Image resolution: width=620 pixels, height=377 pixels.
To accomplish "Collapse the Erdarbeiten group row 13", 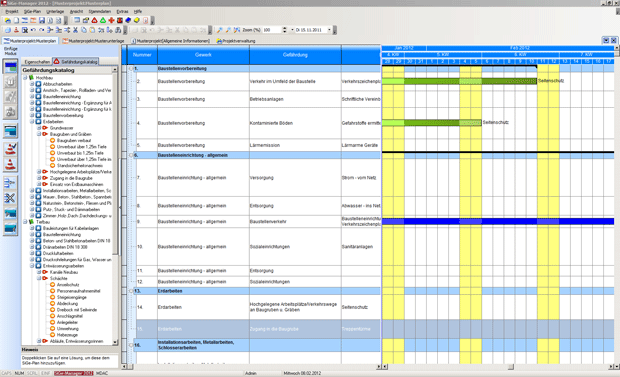I will [131, 291].
